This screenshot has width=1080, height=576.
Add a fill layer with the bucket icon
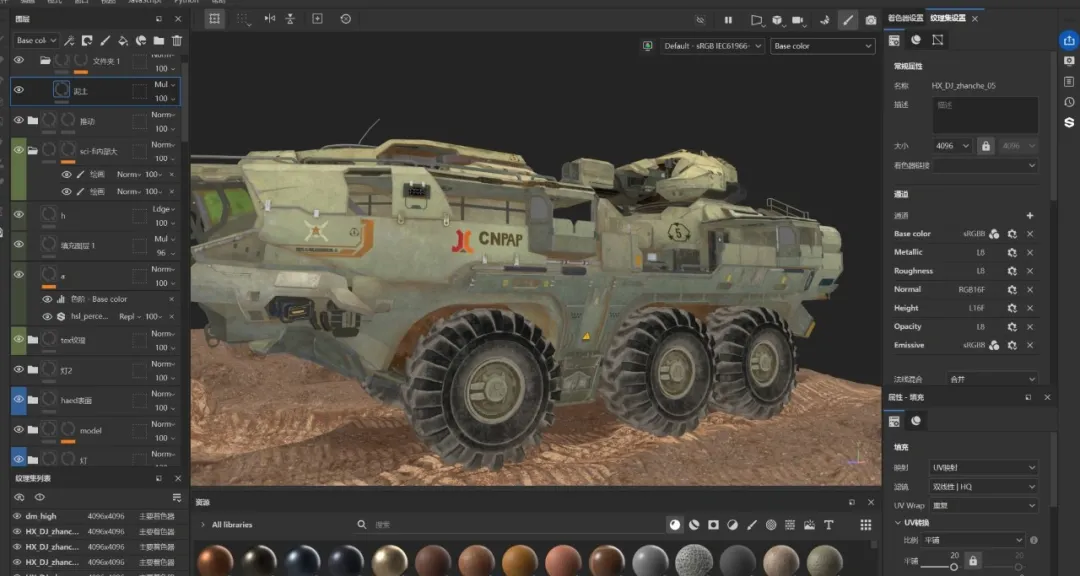click(x=123, y=41)
